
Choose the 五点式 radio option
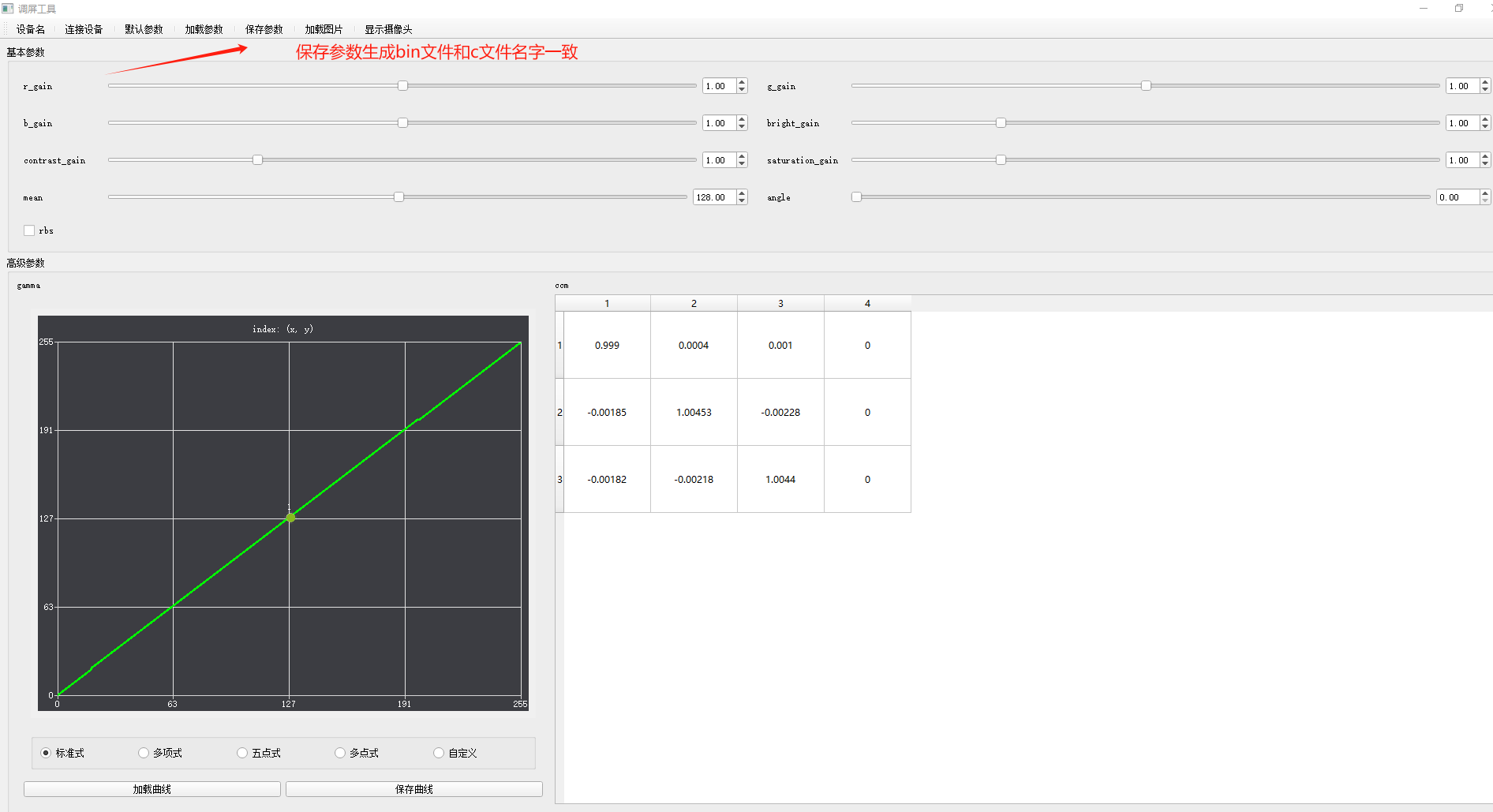click(x=242, y=753)
